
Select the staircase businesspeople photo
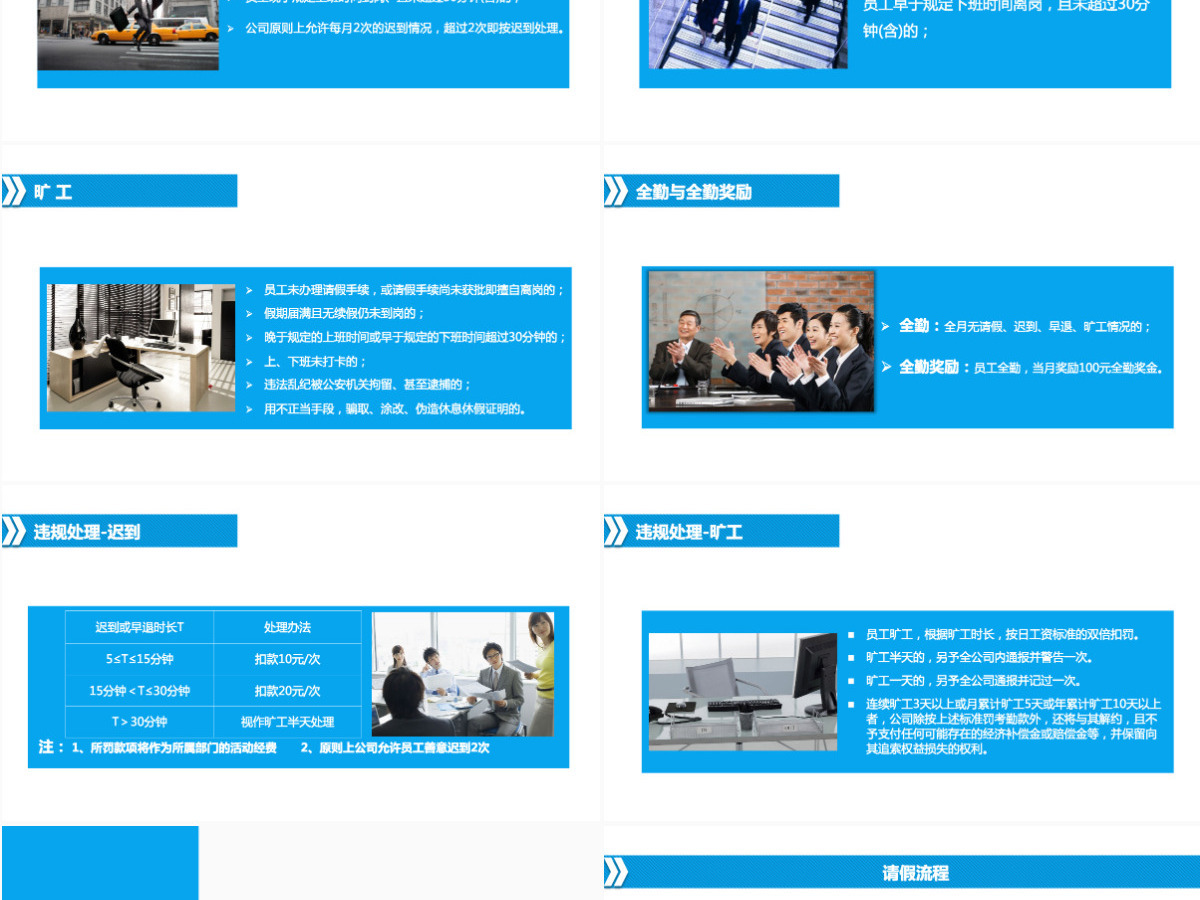pos(748,34)
